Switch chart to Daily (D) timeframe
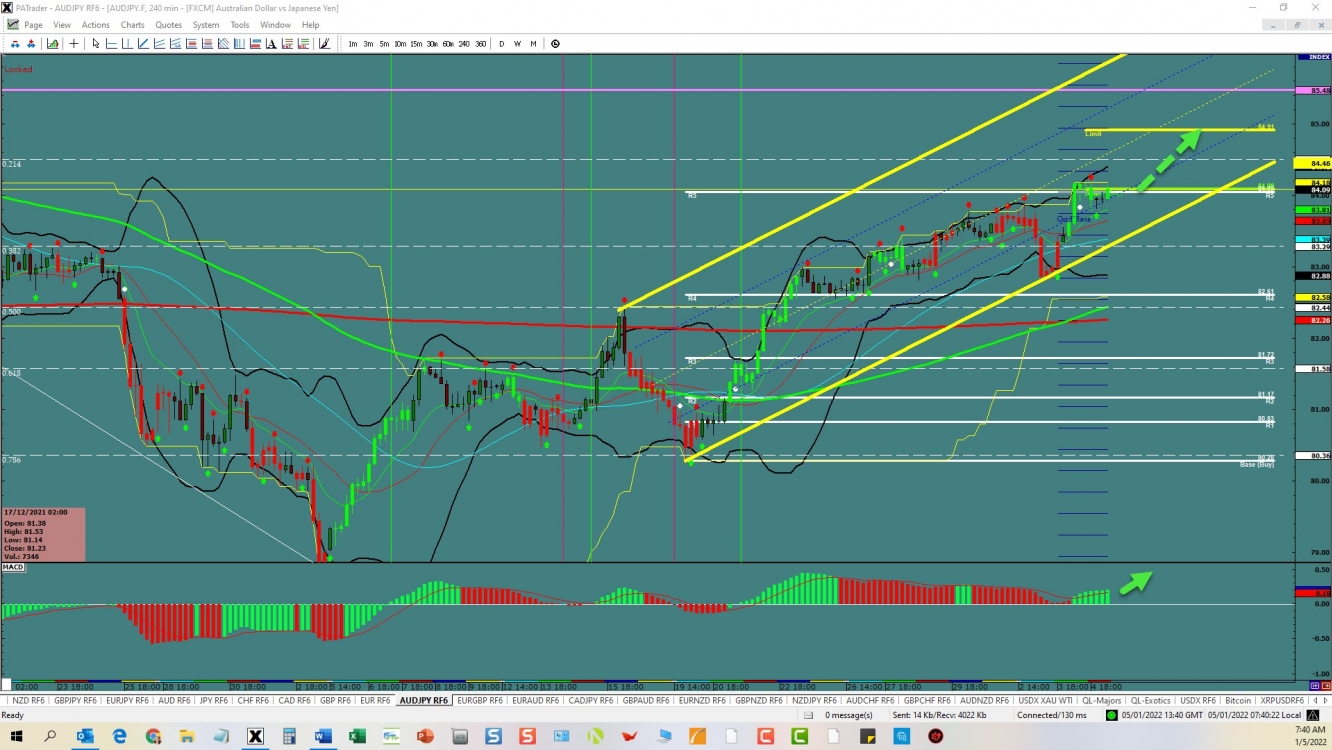Image resolution: width=1332 pixels, height=750 pixels. point(502,43)
